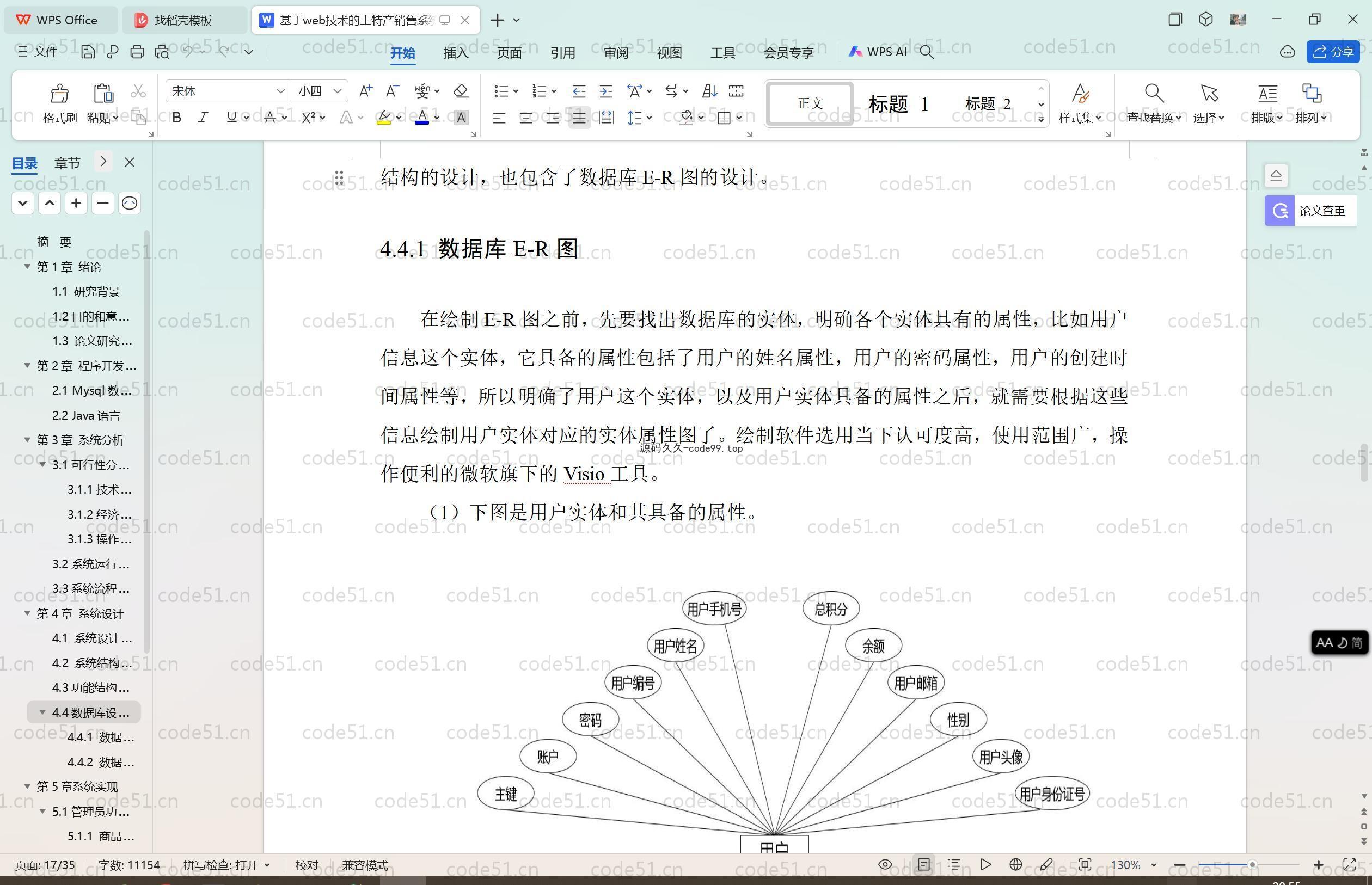Switch to the 章节 navigation tab
Screen dimensions: 1372x885
(68, 163)
